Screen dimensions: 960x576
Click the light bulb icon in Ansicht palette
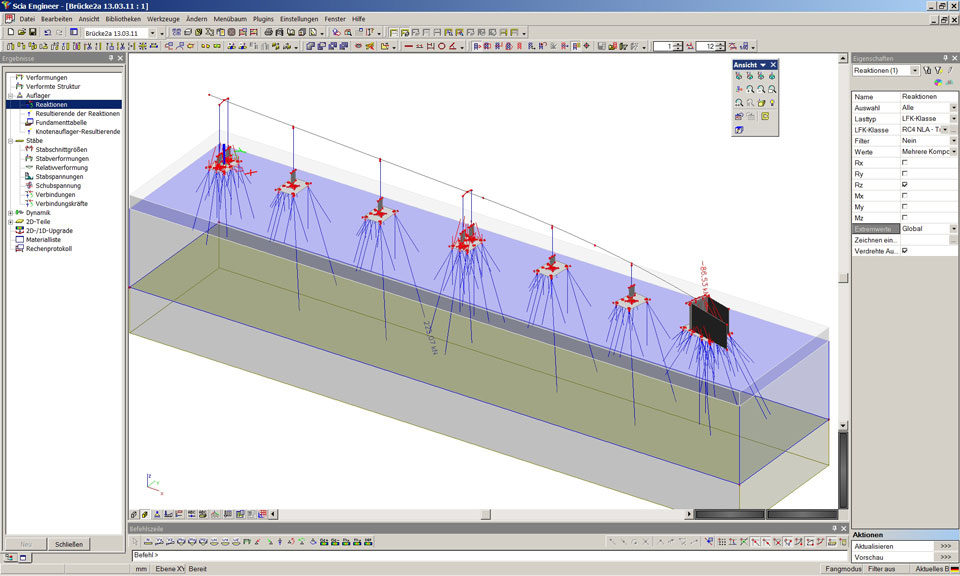pos(773,102)
